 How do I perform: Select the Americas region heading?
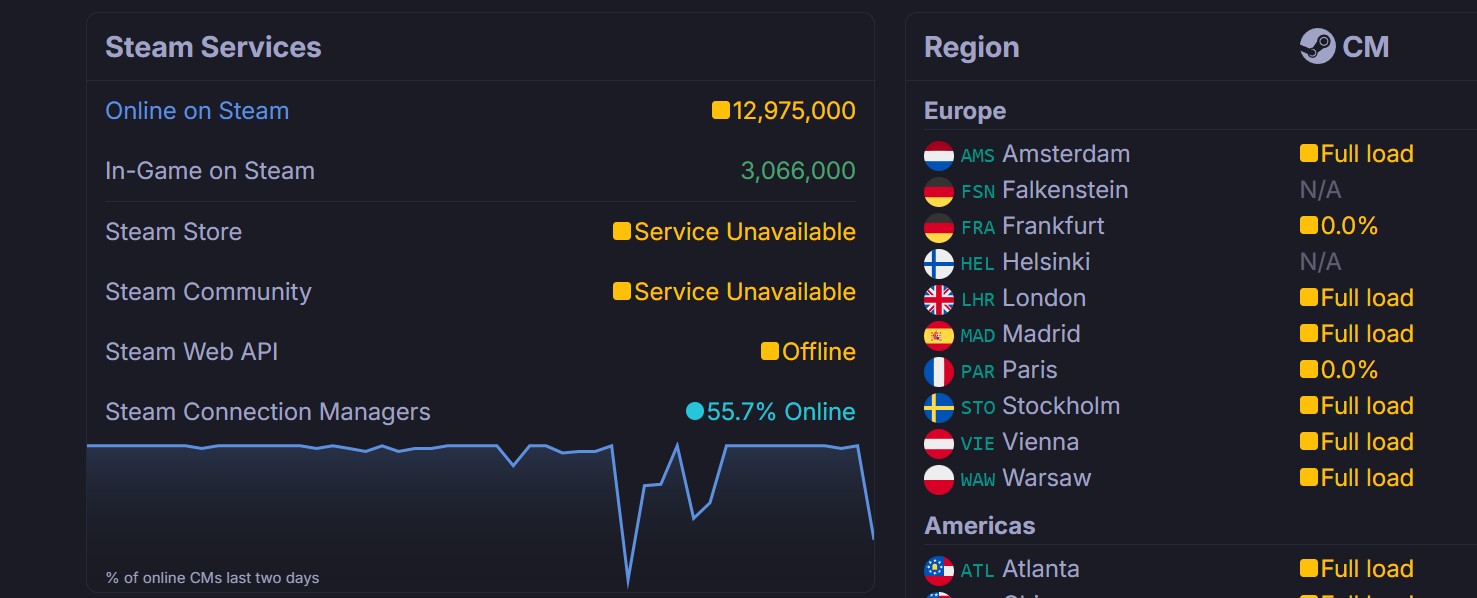(x=979, y=526)
